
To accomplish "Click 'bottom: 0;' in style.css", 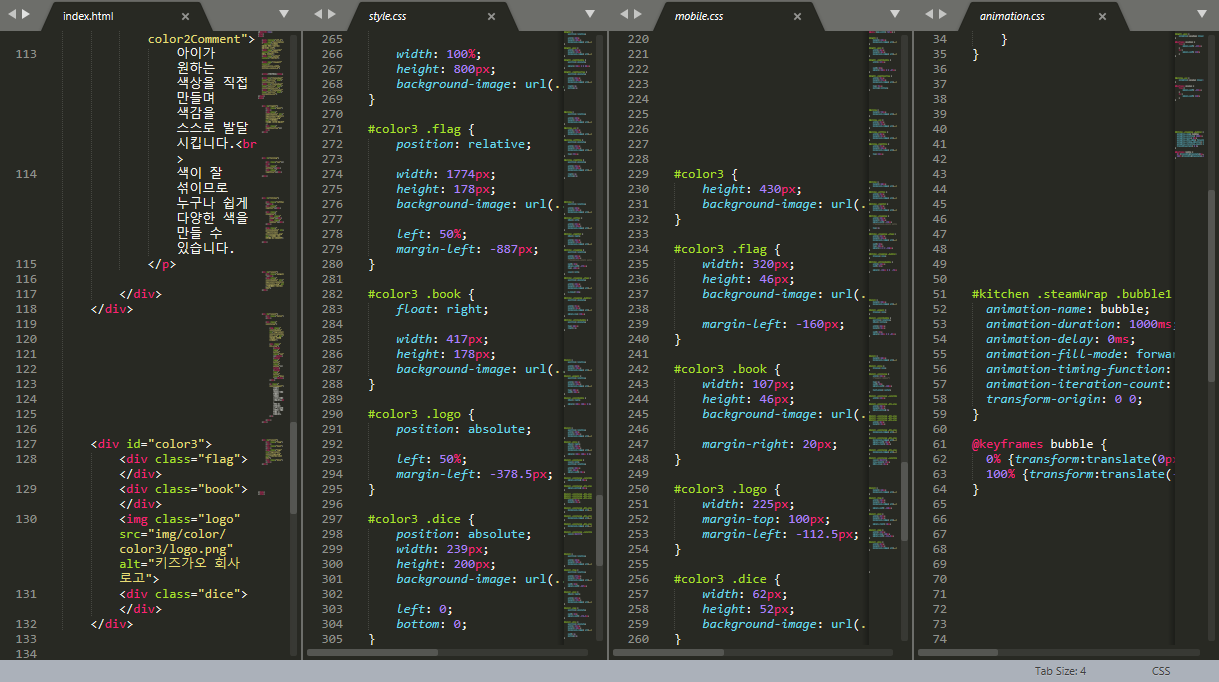I will click(x=431, y=624).
